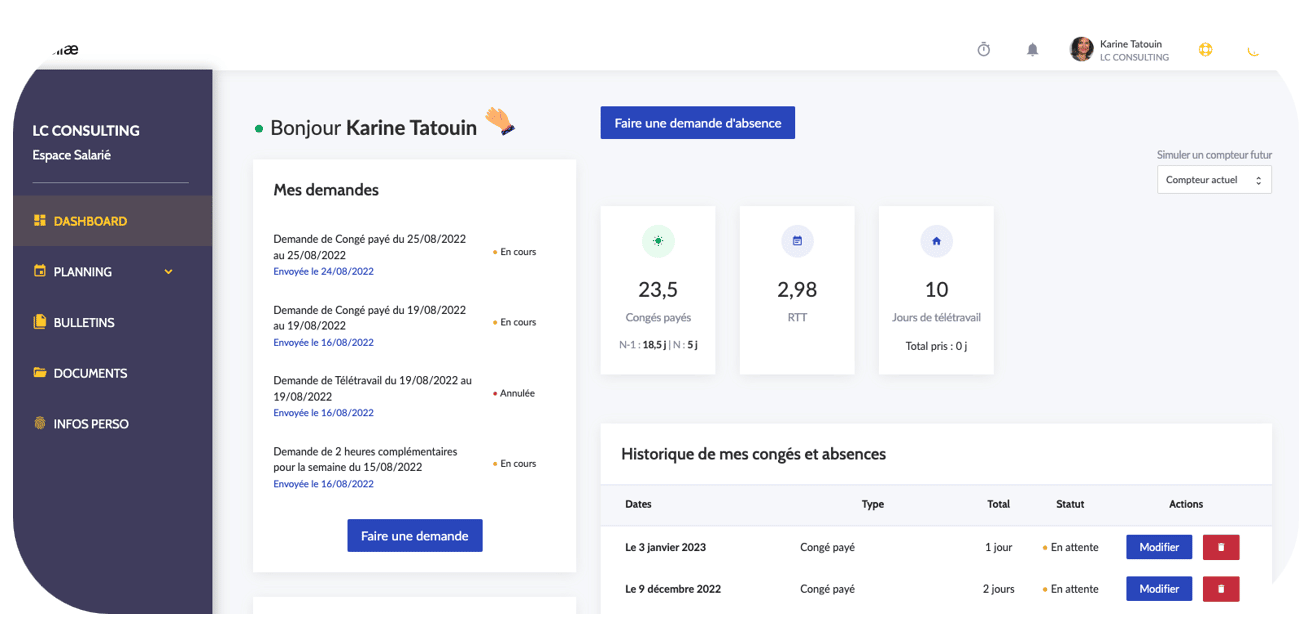Open help via the yellow lifebuoy icon

(x=1205, y=50)
